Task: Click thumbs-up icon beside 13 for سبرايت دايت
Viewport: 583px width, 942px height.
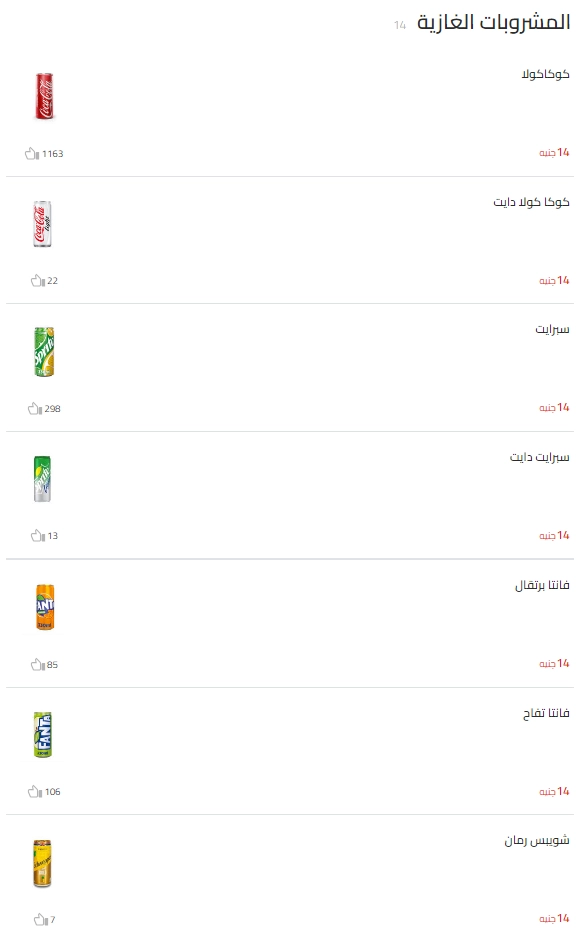Action: [x=37, y=535]
